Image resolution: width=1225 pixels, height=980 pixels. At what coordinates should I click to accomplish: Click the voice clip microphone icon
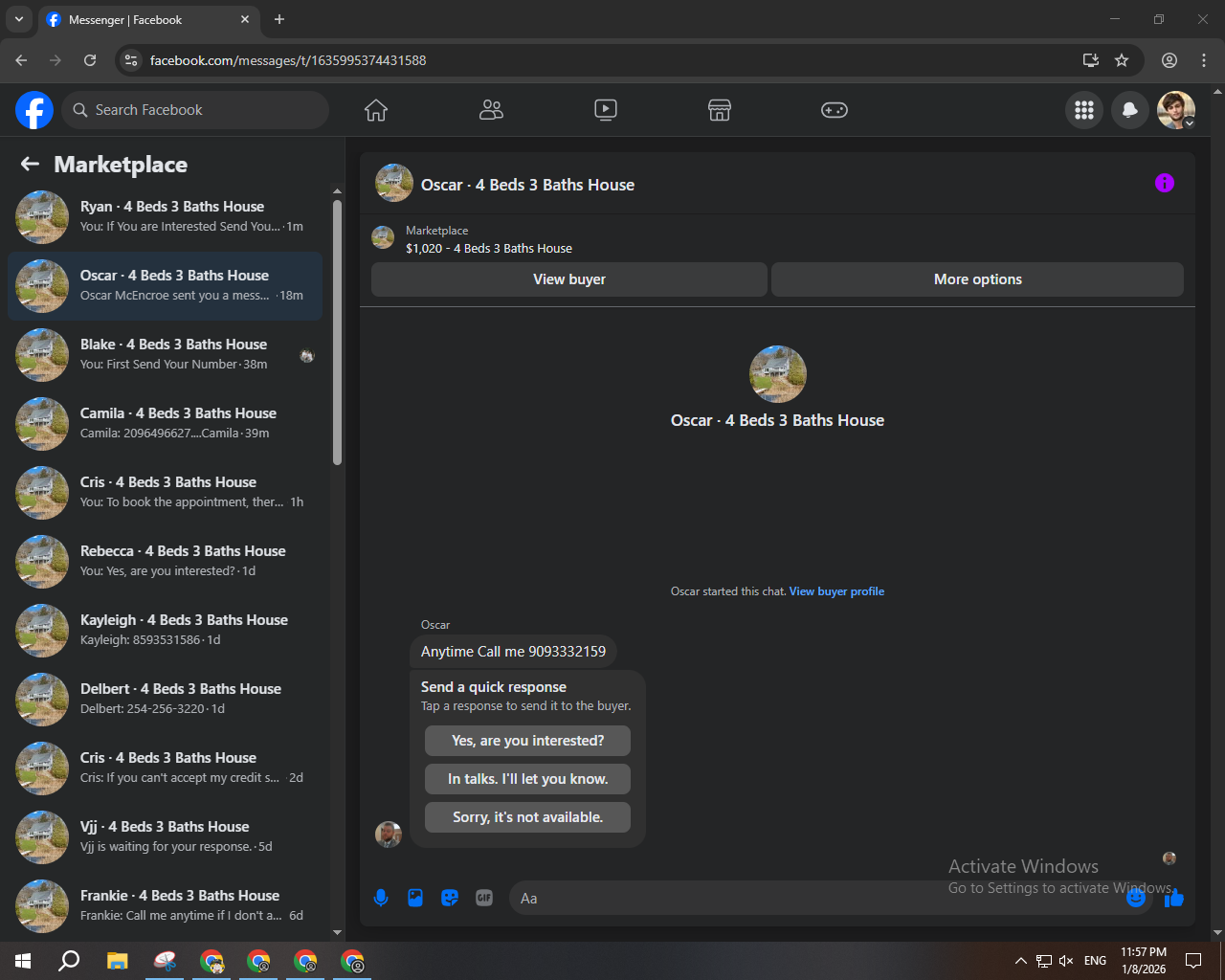click(381, 898)
